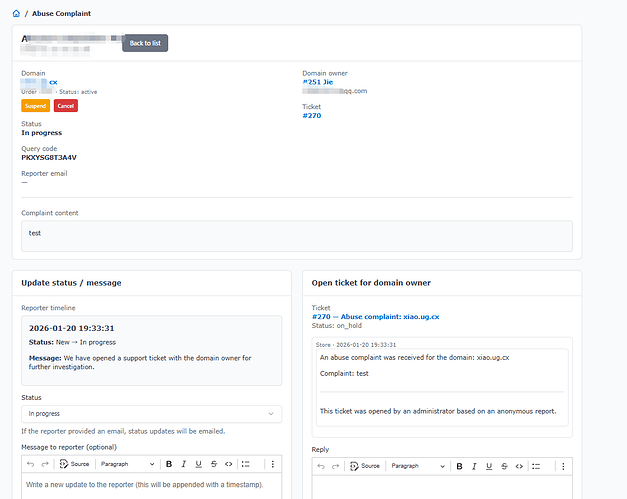627x499 pixels.
Task: Toggle strikethrough in reporter message editor
Action: pos(214,464)
